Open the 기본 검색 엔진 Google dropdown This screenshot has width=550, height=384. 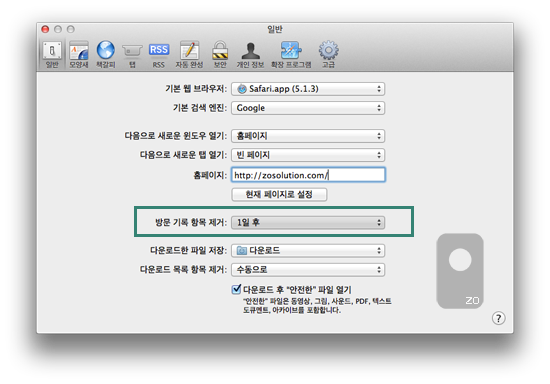click(x=308, y=108)
